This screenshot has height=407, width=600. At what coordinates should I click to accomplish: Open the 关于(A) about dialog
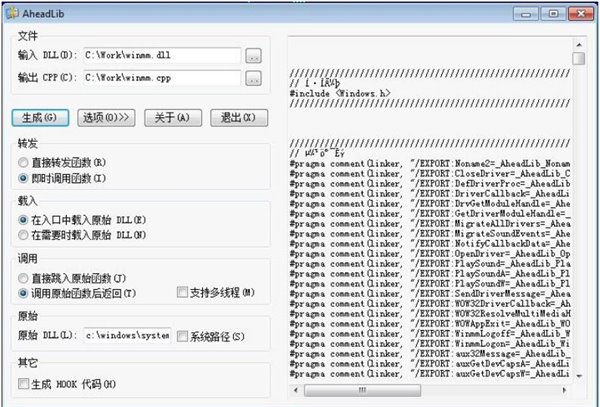pyautogui.click(x=172, y=118)
